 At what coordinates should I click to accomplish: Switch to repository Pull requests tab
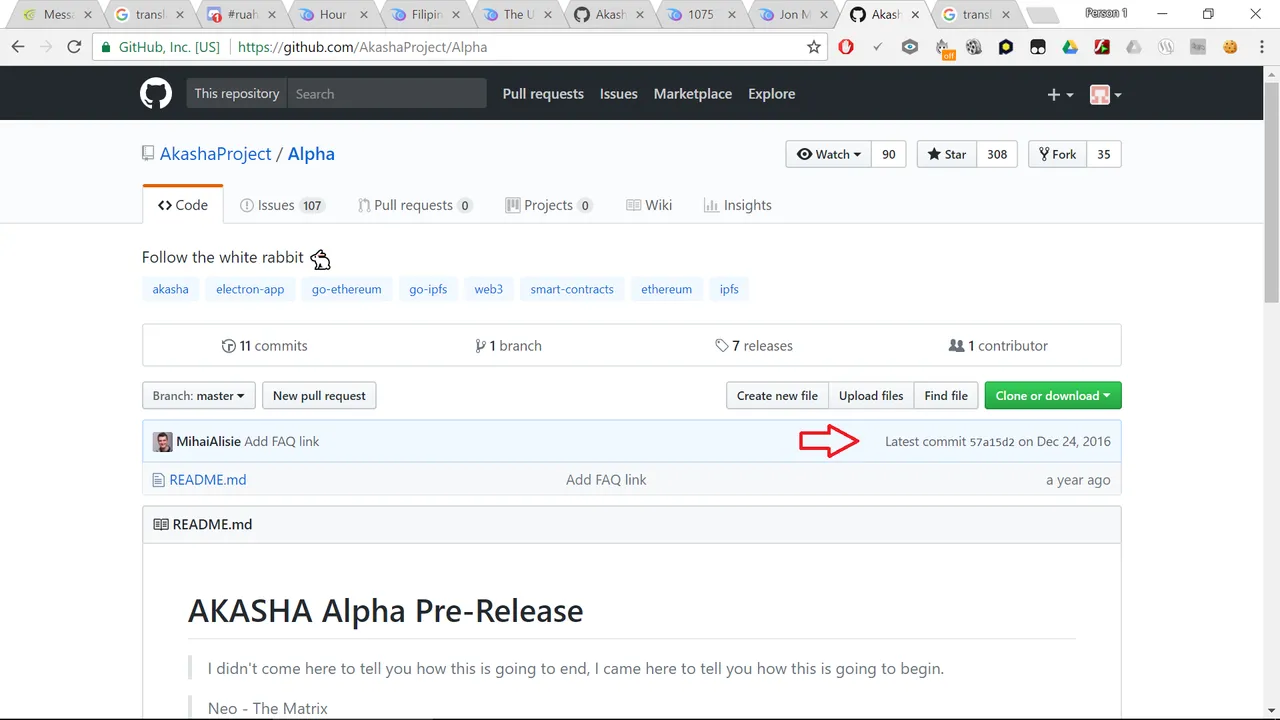click(415, 205)
